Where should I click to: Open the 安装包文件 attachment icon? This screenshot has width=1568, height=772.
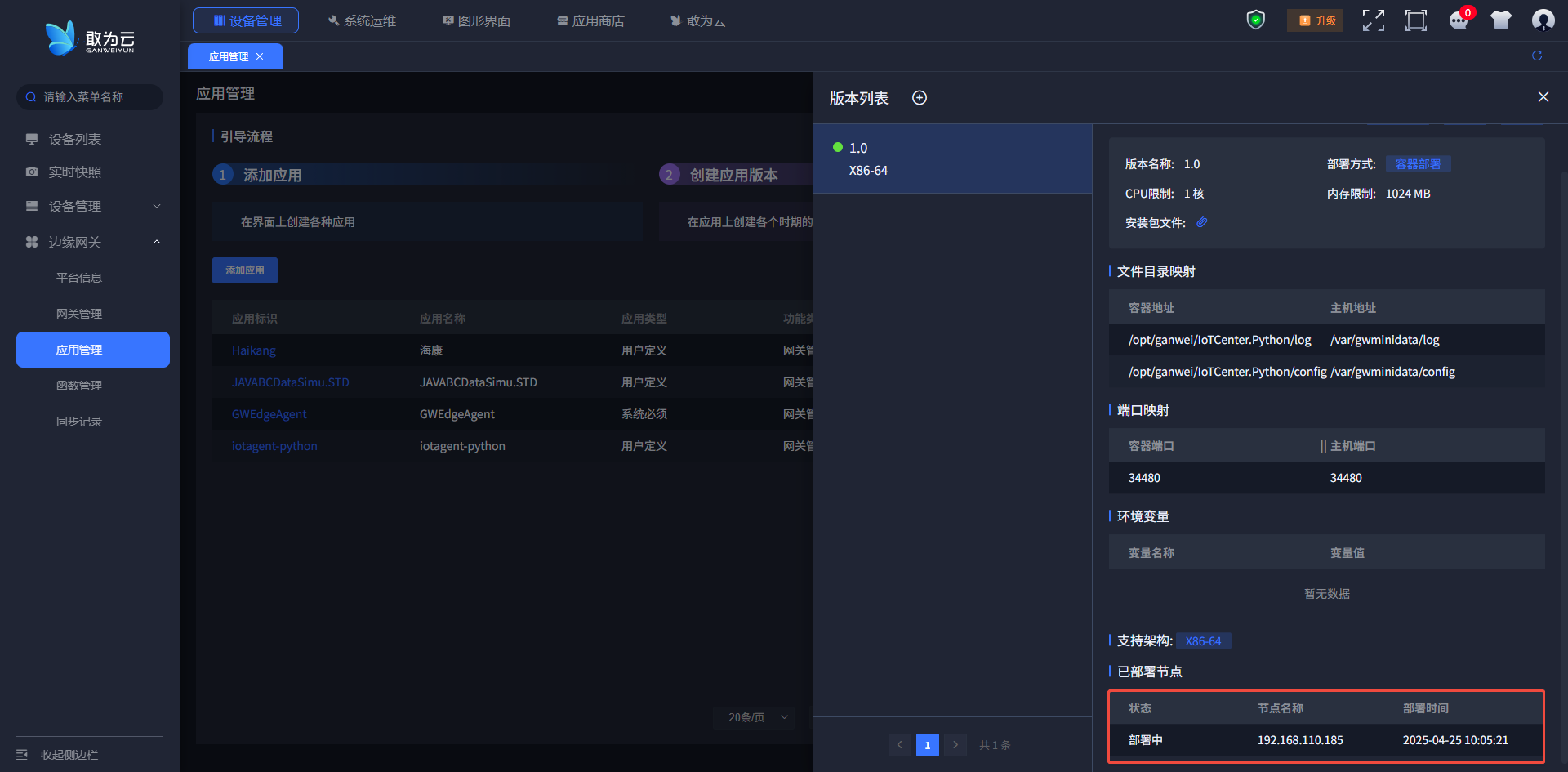[1202, 222]
